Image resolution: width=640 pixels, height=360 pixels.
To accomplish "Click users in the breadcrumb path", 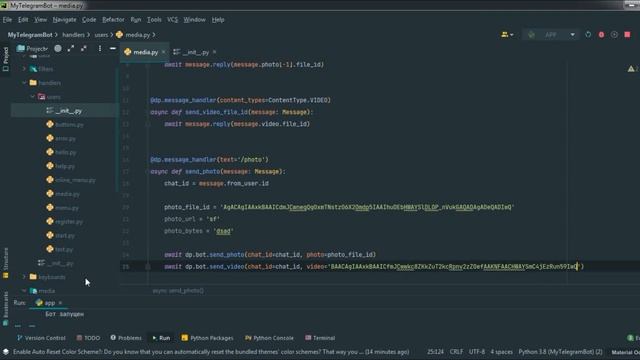I will click(x=101, y=35).
